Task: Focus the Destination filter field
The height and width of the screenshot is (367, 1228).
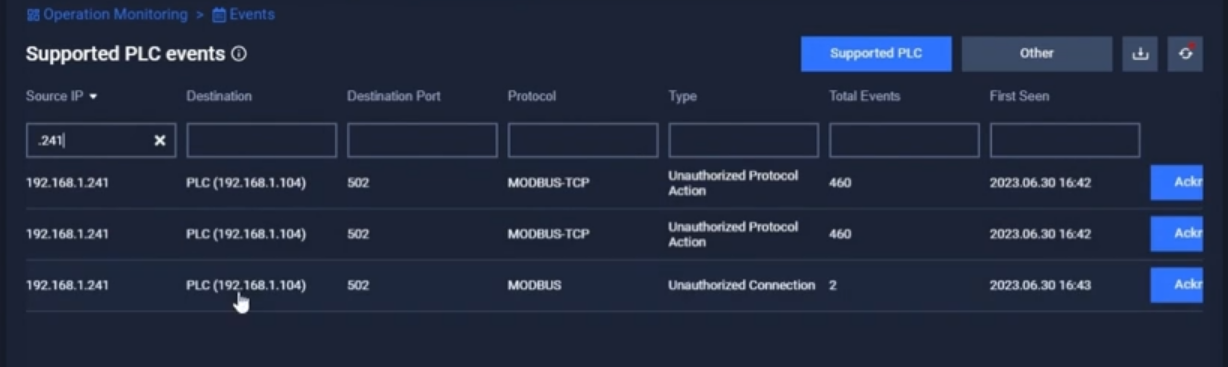Action: pyautogui.click(x=262, y=141)
